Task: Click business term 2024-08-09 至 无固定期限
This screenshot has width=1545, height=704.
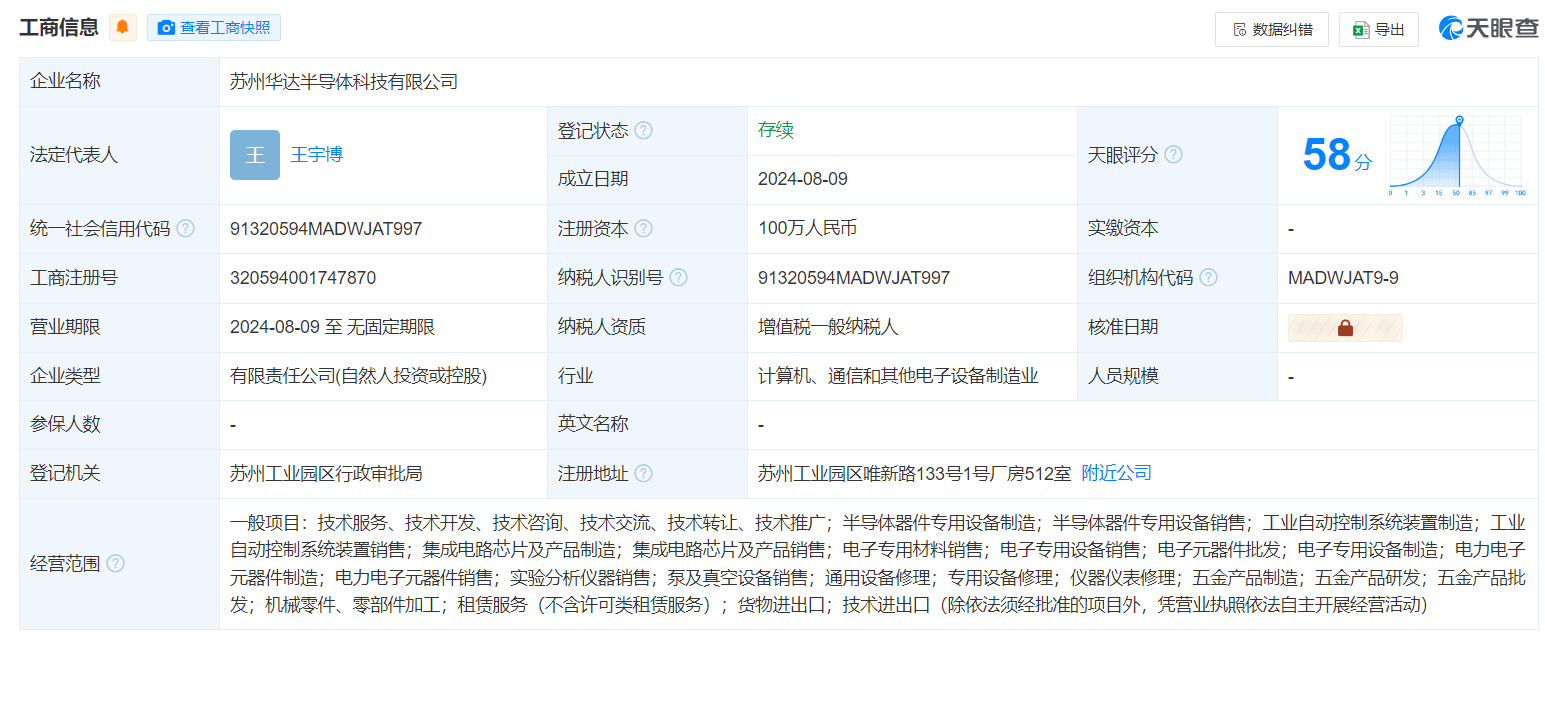Action: coord(332,327)
